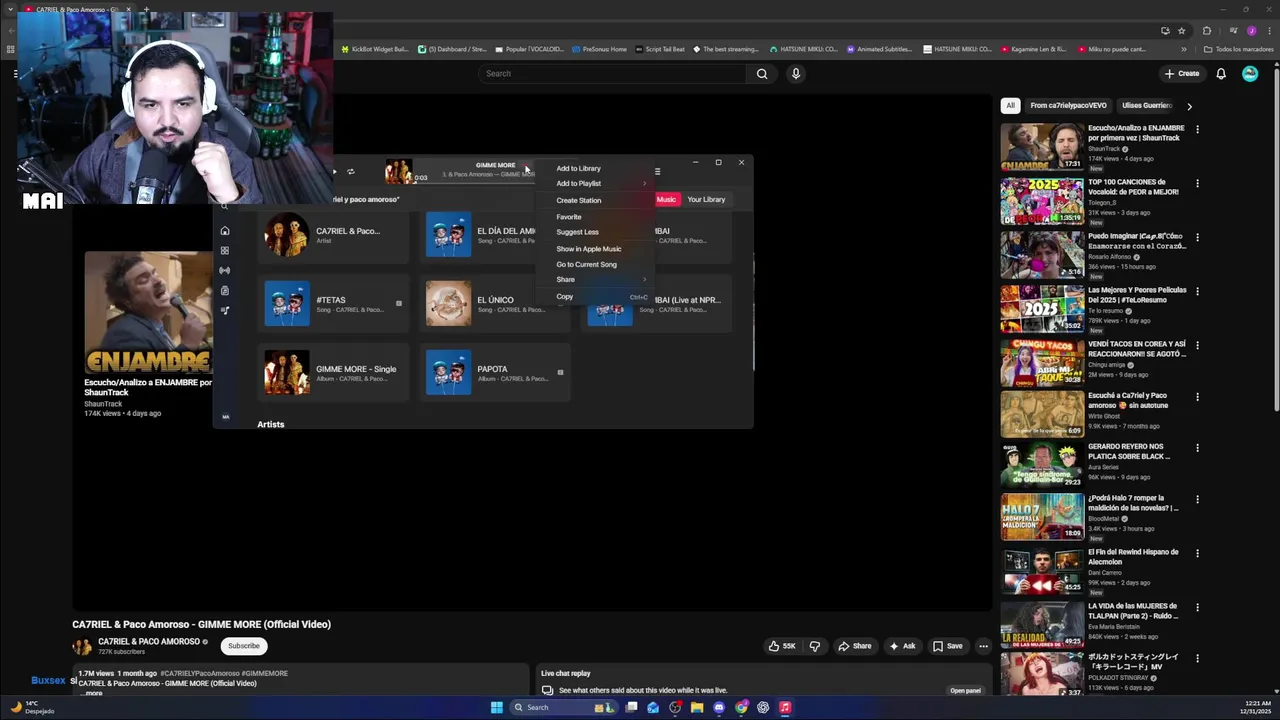Open Browse grid icon in Apple Music sidebar
The image size is (1280, 720).
click(x=225, y=251)
